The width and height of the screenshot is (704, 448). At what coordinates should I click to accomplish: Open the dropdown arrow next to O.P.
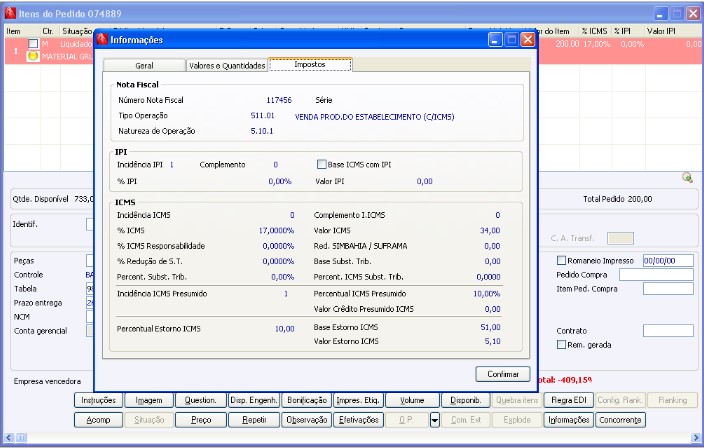coord(435,420)
